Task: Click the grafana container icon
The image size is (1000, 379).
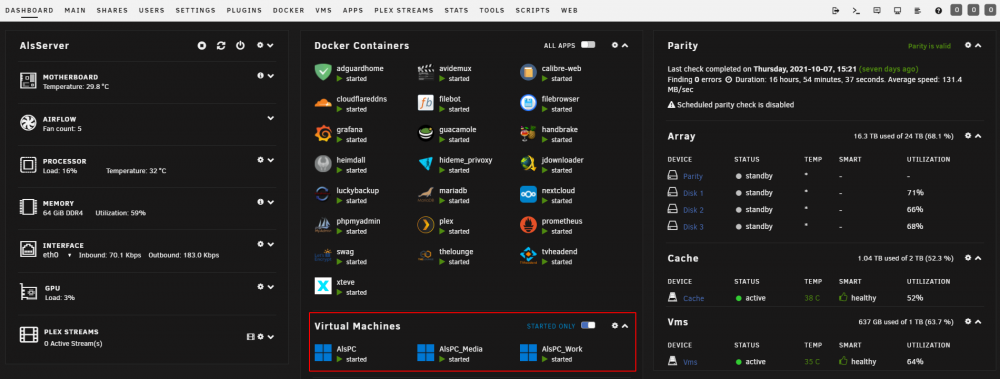Action: pos(323,133)
